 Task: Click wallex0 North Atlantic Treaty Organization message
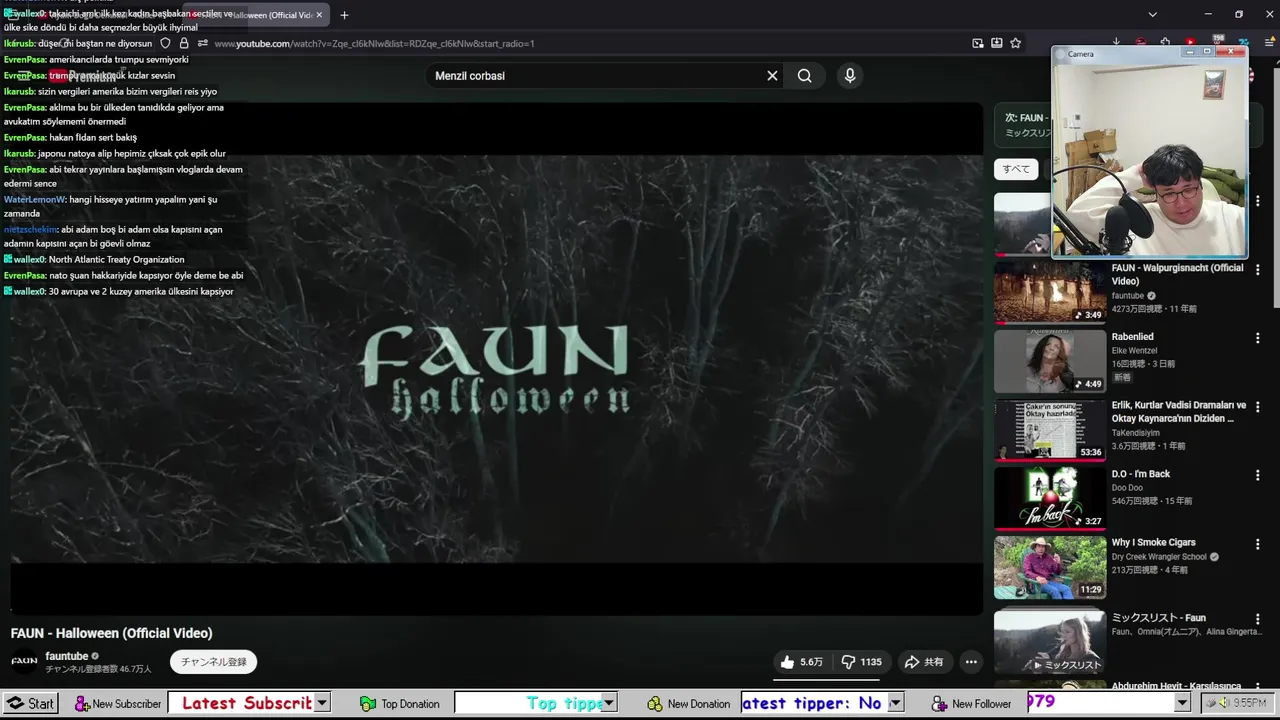coord(94,260)
